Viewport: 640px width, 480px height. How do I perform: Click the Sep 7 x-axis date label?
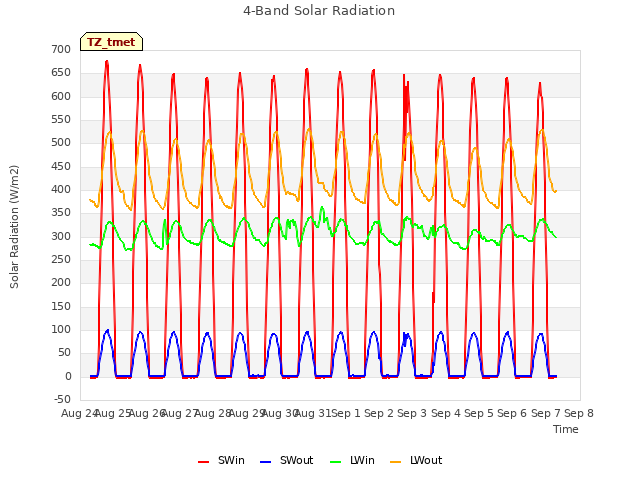546,413
